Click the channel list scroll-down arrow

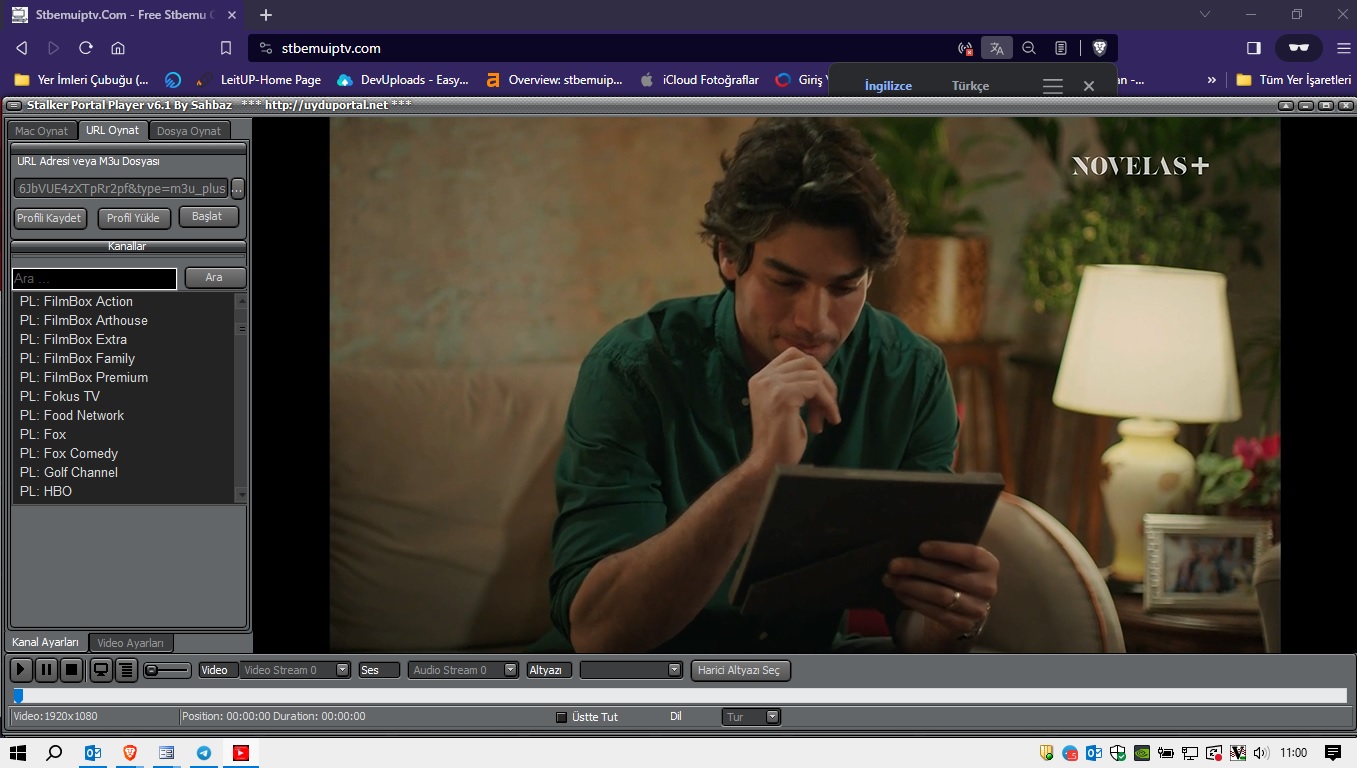tap(241, 494)
